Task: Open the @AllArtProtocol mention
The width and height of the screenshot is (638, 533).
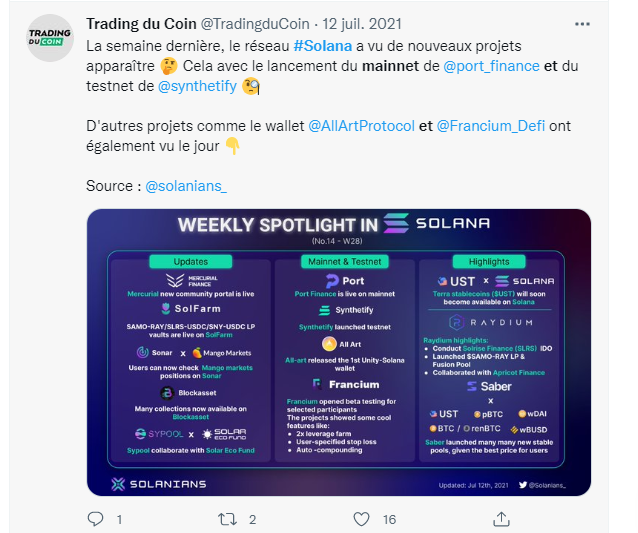Action: point(361,126)
